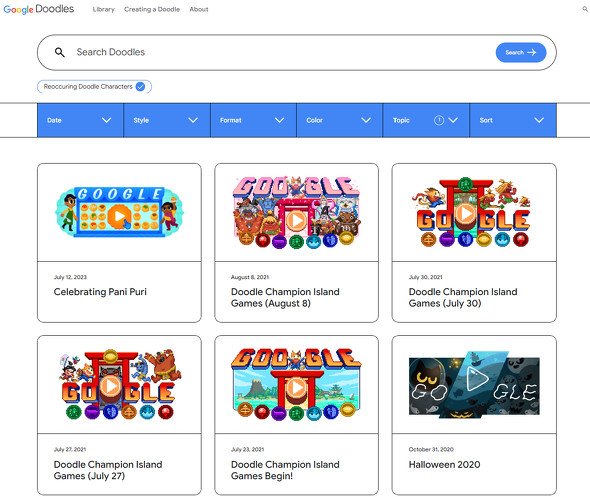Expand the Style filter dropdown

pos(167,120)
